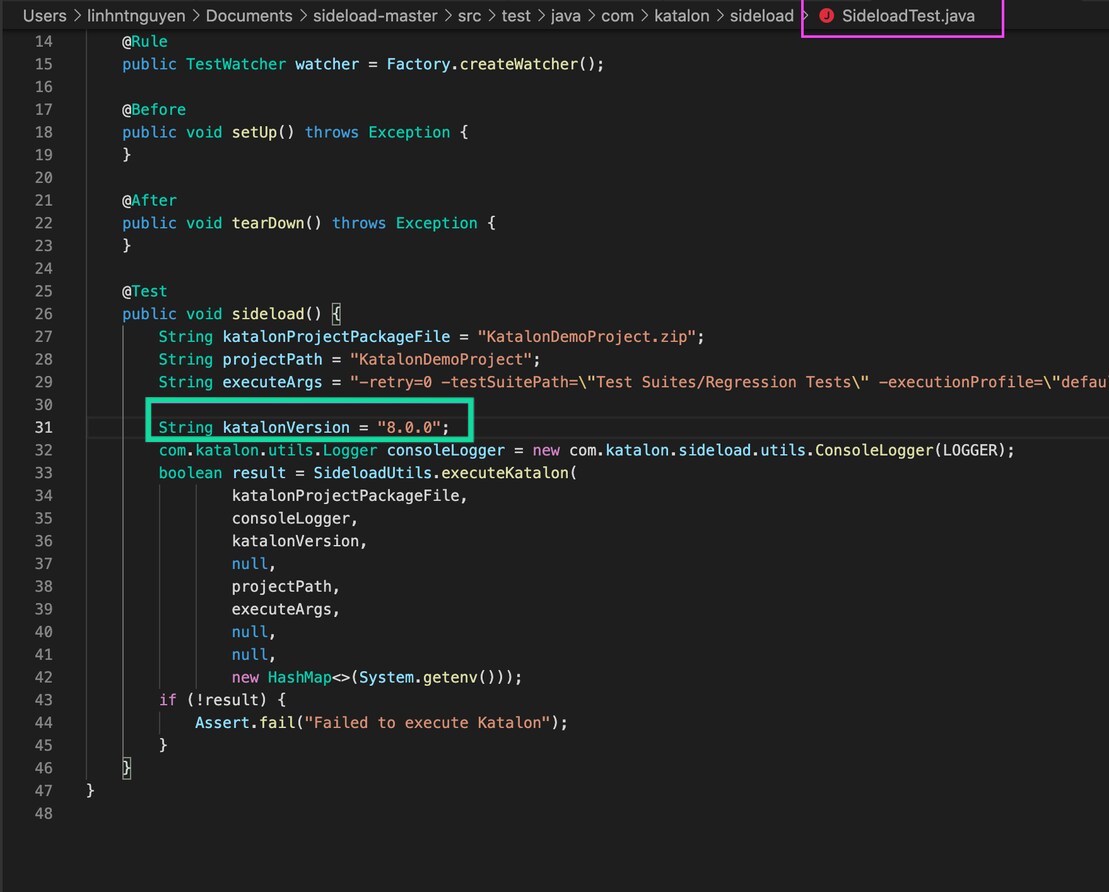Expand the Users breadcrumb folder
Screen dimensions: 1109x892
click(44, 16)
